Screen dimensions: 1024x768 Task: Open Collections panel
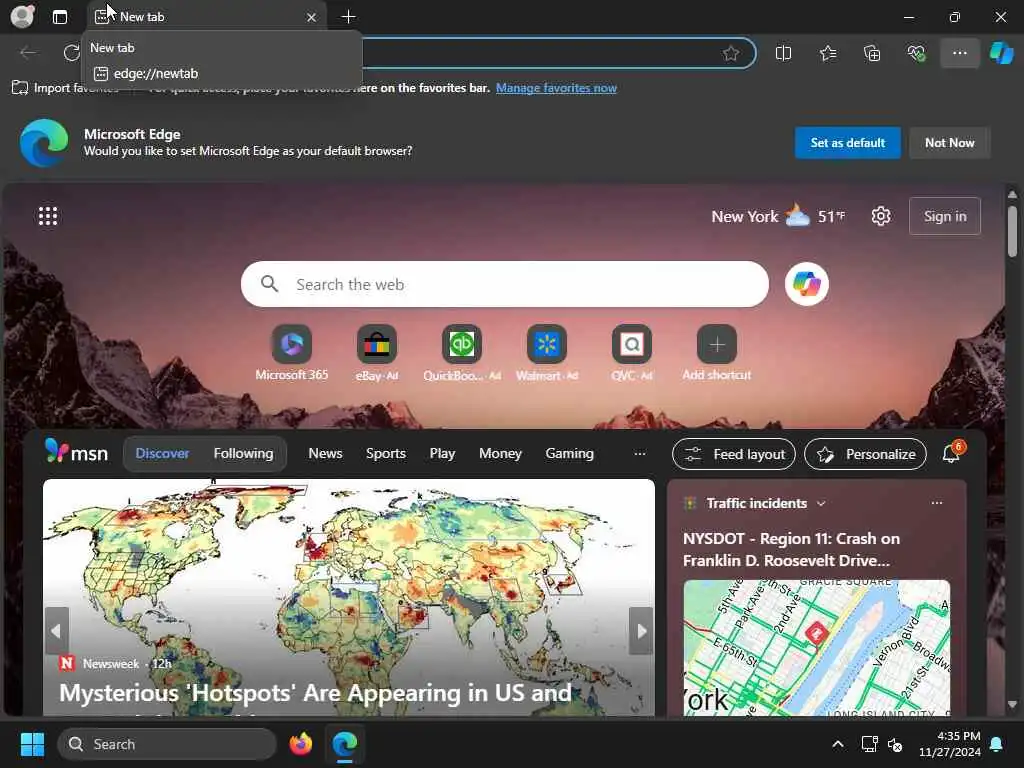(872, 53)
